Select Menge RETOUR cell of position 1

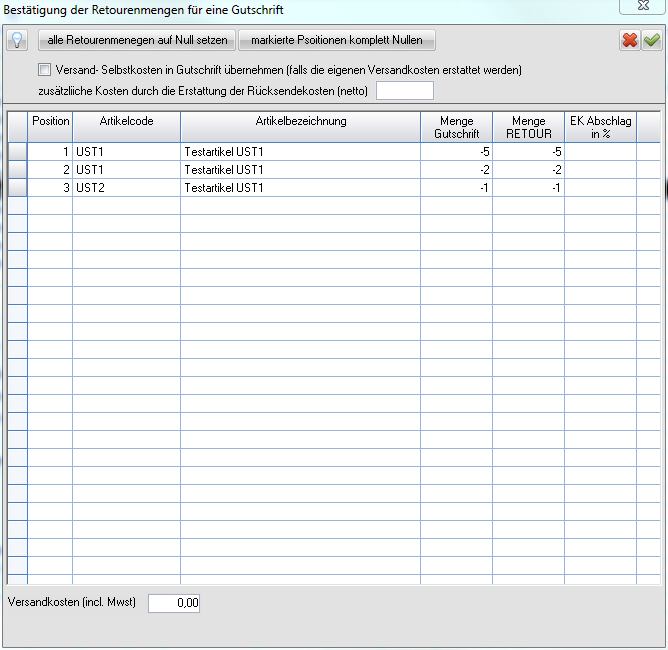(x=528, y=152)
